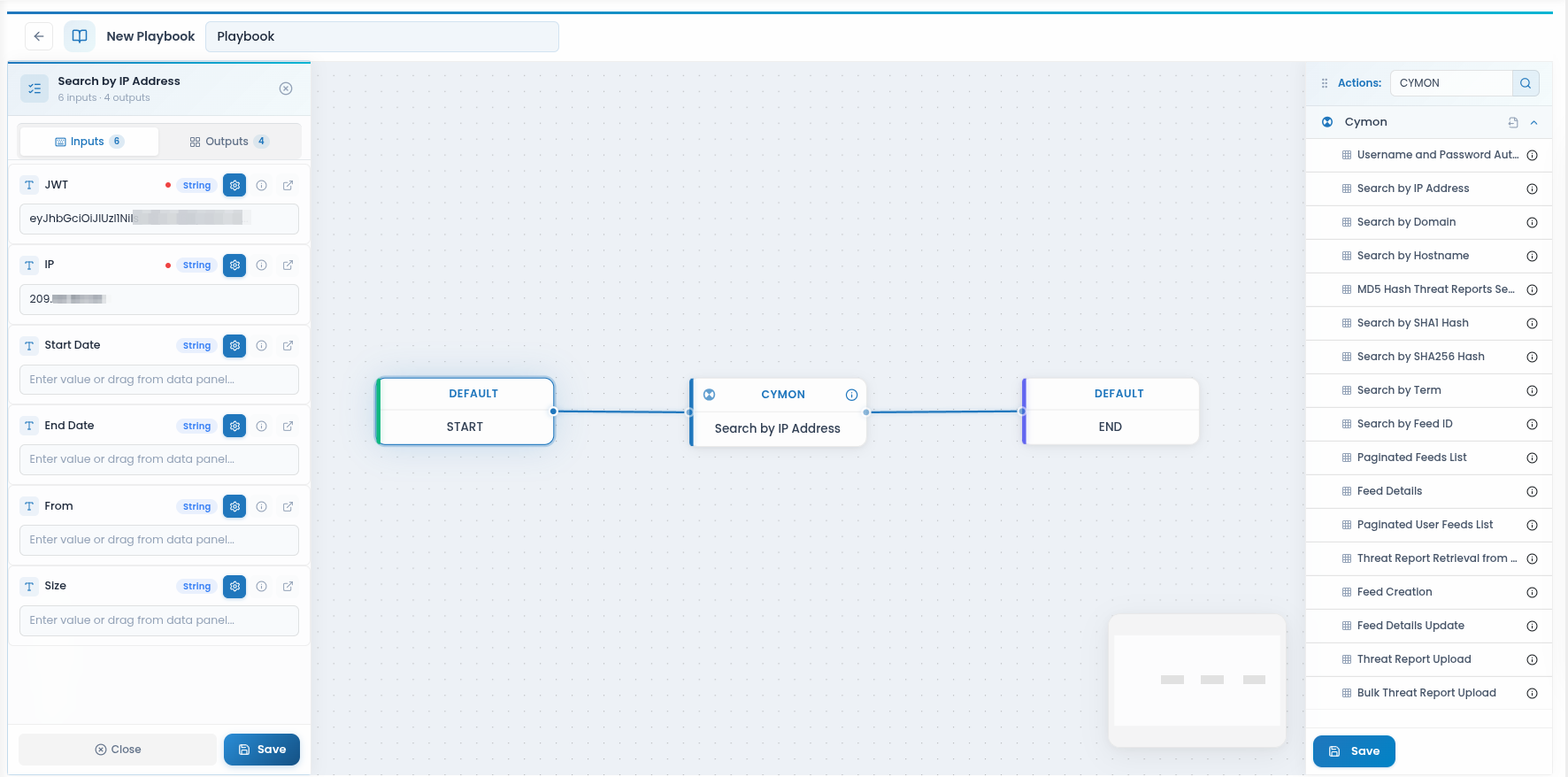Select the Inputs tab
The width and height of the screenshot is (1568, 777).
coord(89,142)
